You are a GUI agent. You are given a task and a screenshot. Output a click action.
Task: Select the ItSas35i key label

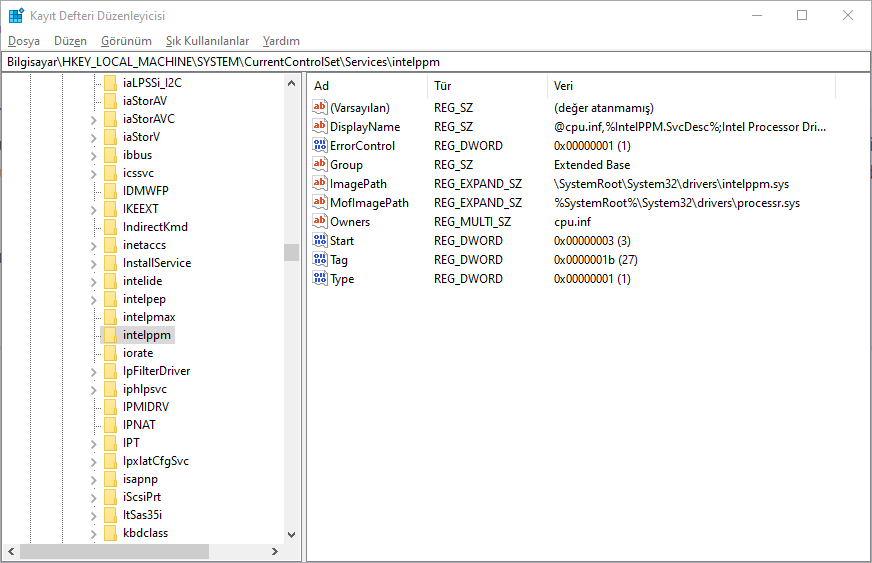click(x=142, y=515)
